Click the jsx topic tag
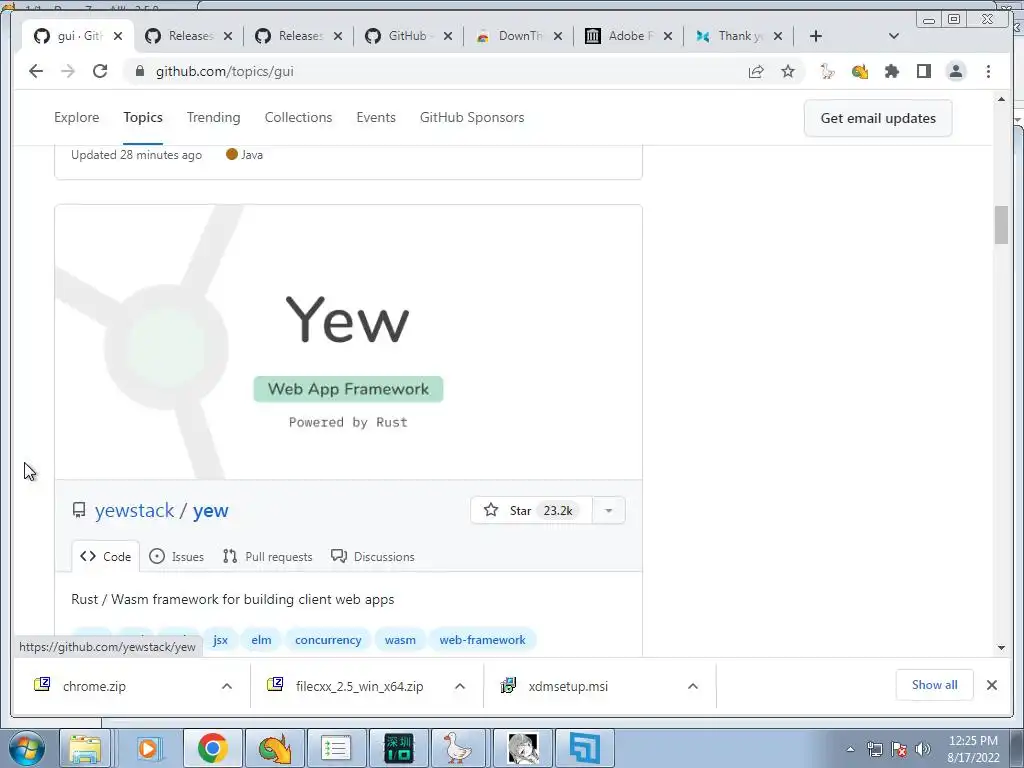Viewport: 1024px width, 768px height. click(x=221, y=640)
